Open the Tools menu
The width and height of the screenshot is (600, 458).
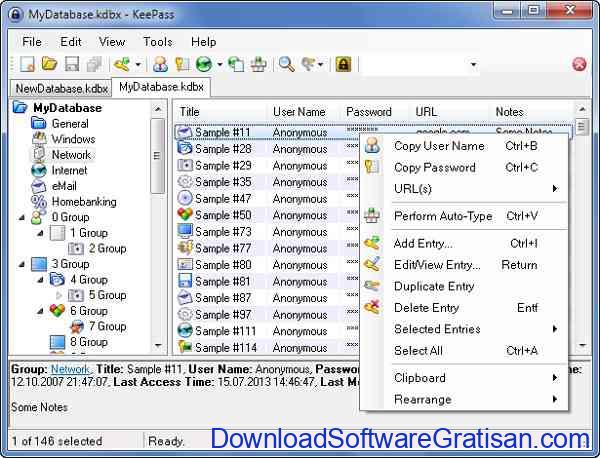(x=158, y=41)
